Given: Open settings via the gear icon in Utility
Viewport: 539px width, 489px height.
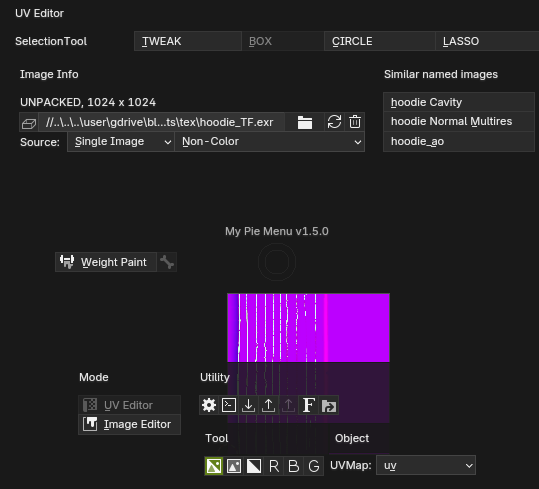Looking at the screenshot, I should pos(209,405).
